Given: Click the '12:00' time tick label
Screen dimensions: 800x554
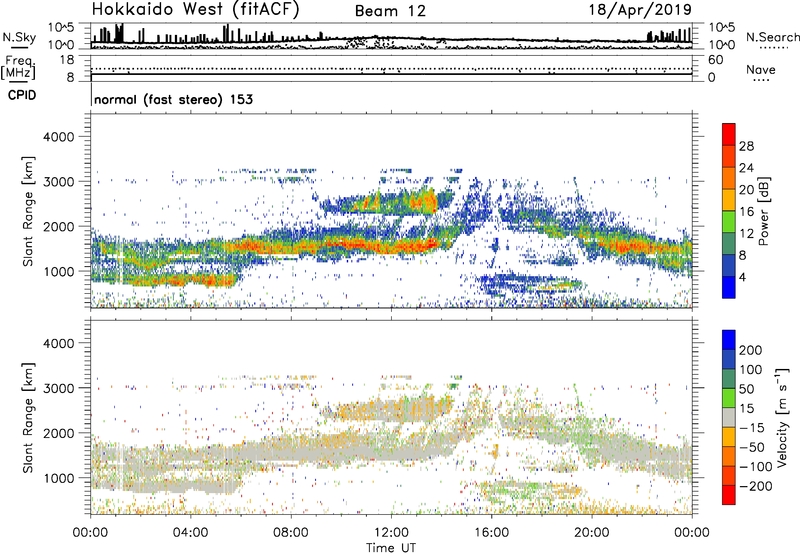Looking at the screenshot, I should pyautogui.click(x=391, y=533).
